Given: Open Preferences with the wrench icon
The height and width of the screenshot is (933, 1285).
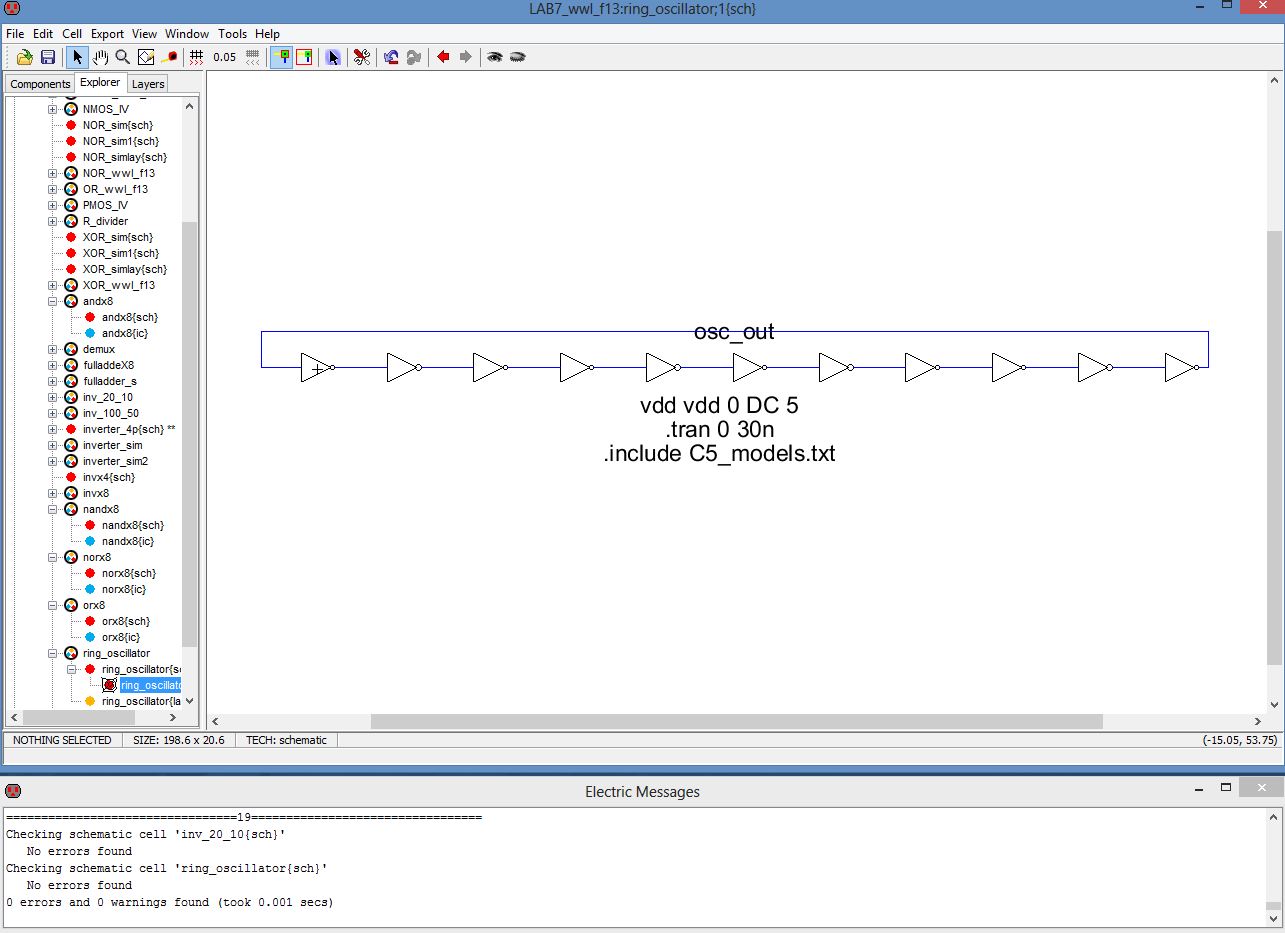Looking at the screenshot, I should [x=361, y=57].
